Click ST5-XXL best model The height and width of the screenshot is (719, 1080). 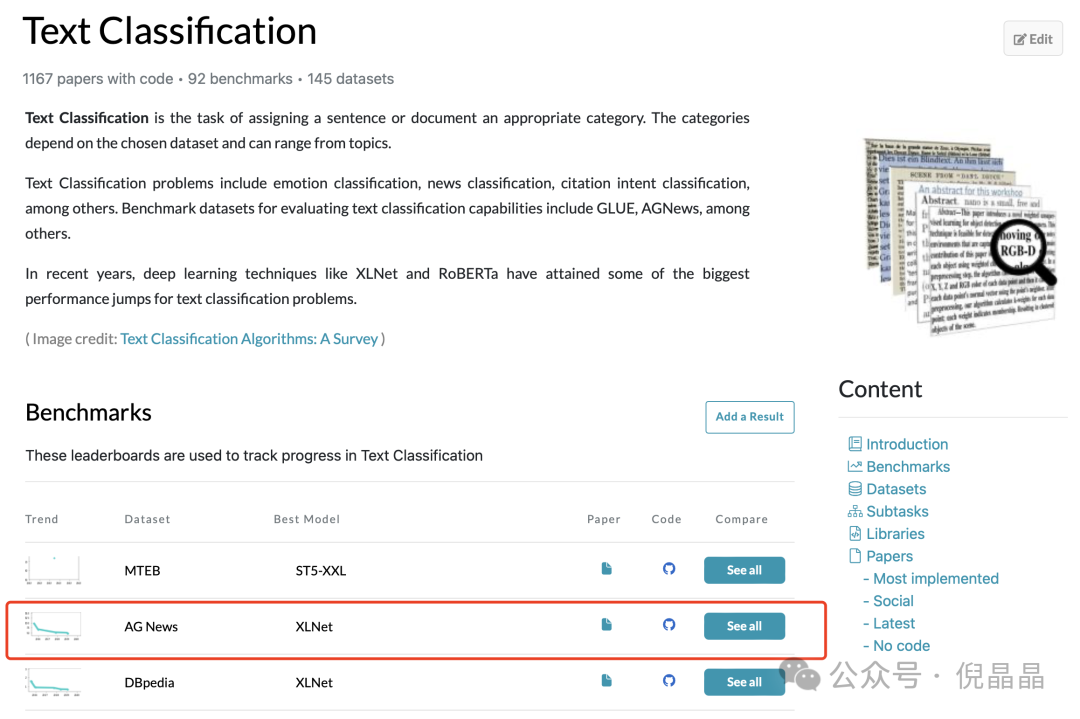(x=320, y=570)
